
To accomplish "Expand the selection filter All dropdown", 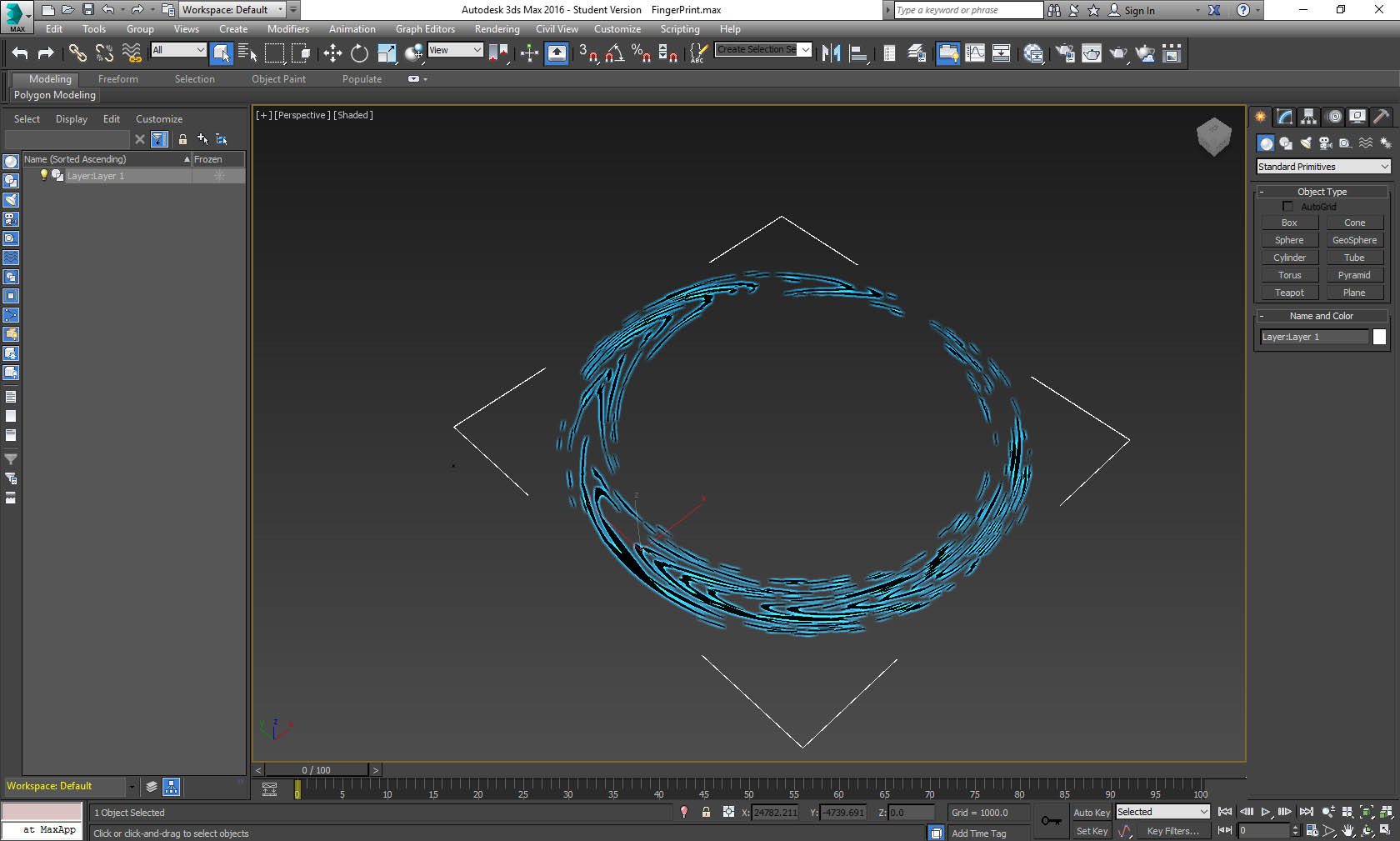I will (x=178, y=50).
